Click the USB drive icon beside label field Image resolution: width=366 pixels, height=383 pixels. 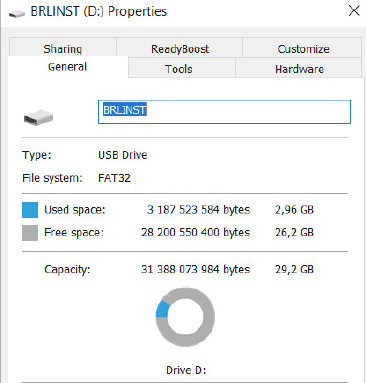(38, 117)
